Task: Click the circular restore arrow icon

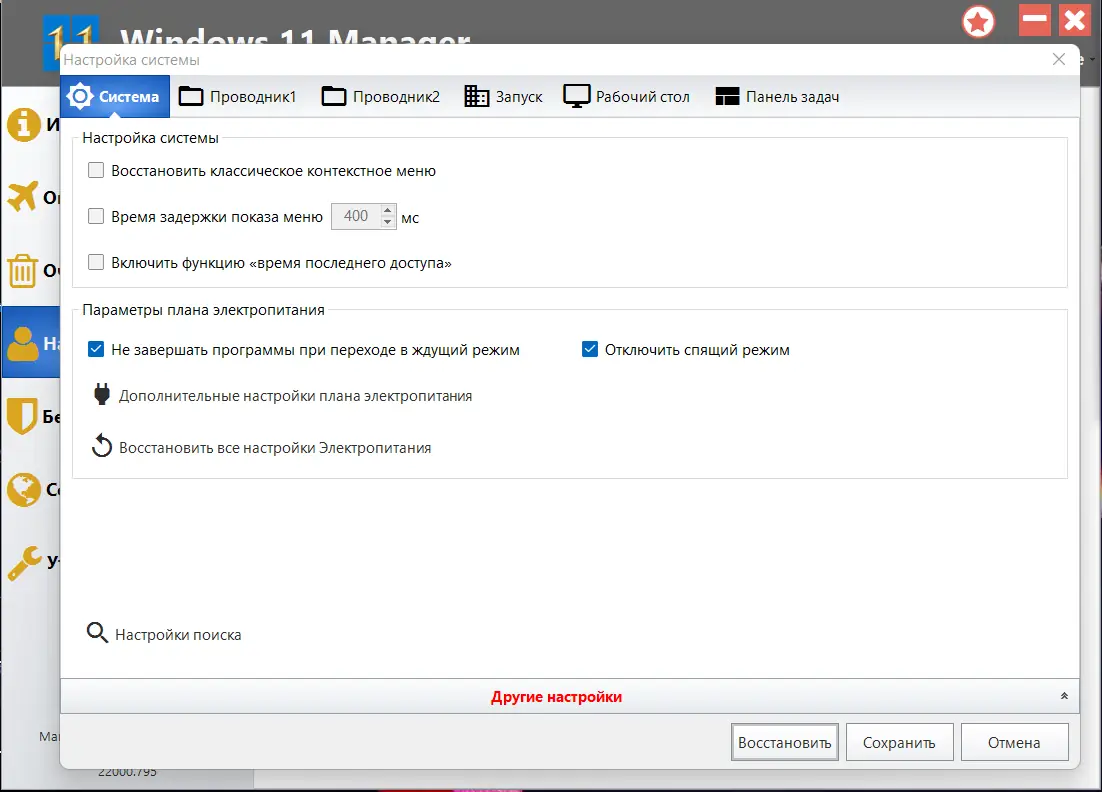Action: [x=102, y=446]
